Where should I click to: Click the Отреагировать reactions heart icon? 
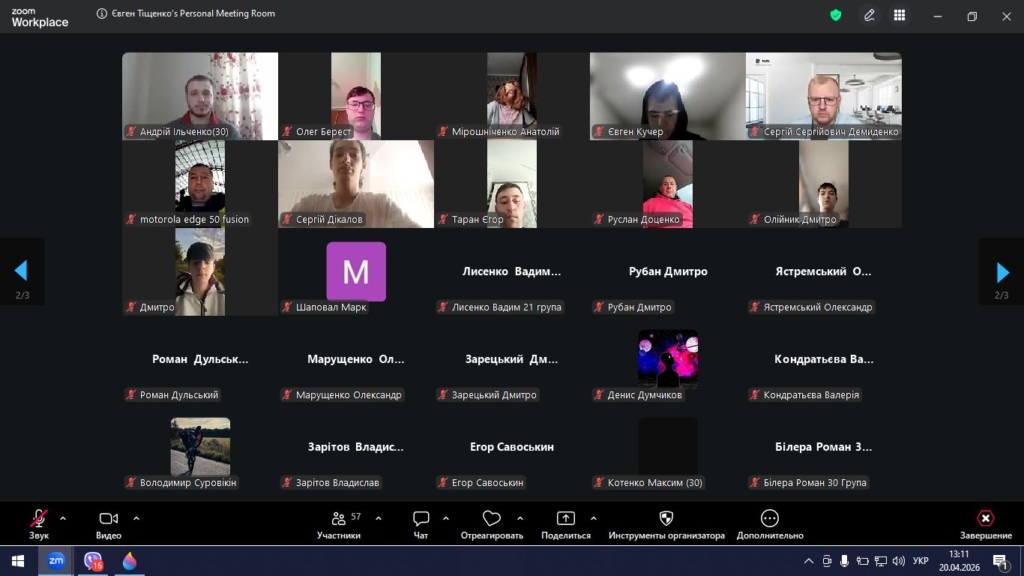[x=491, y=520]
